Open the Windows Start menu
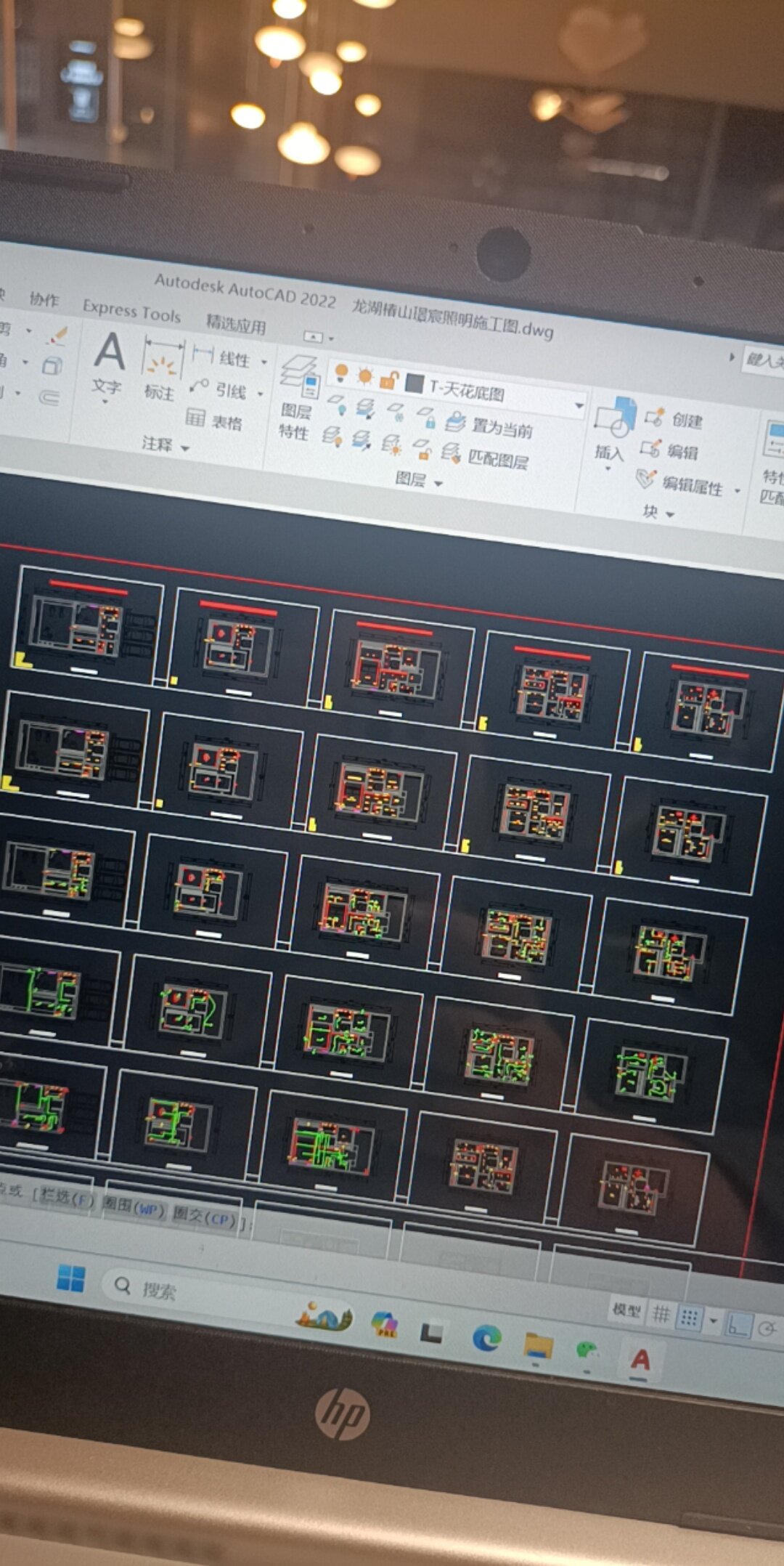784x1566 pixels. (70, 1278)
